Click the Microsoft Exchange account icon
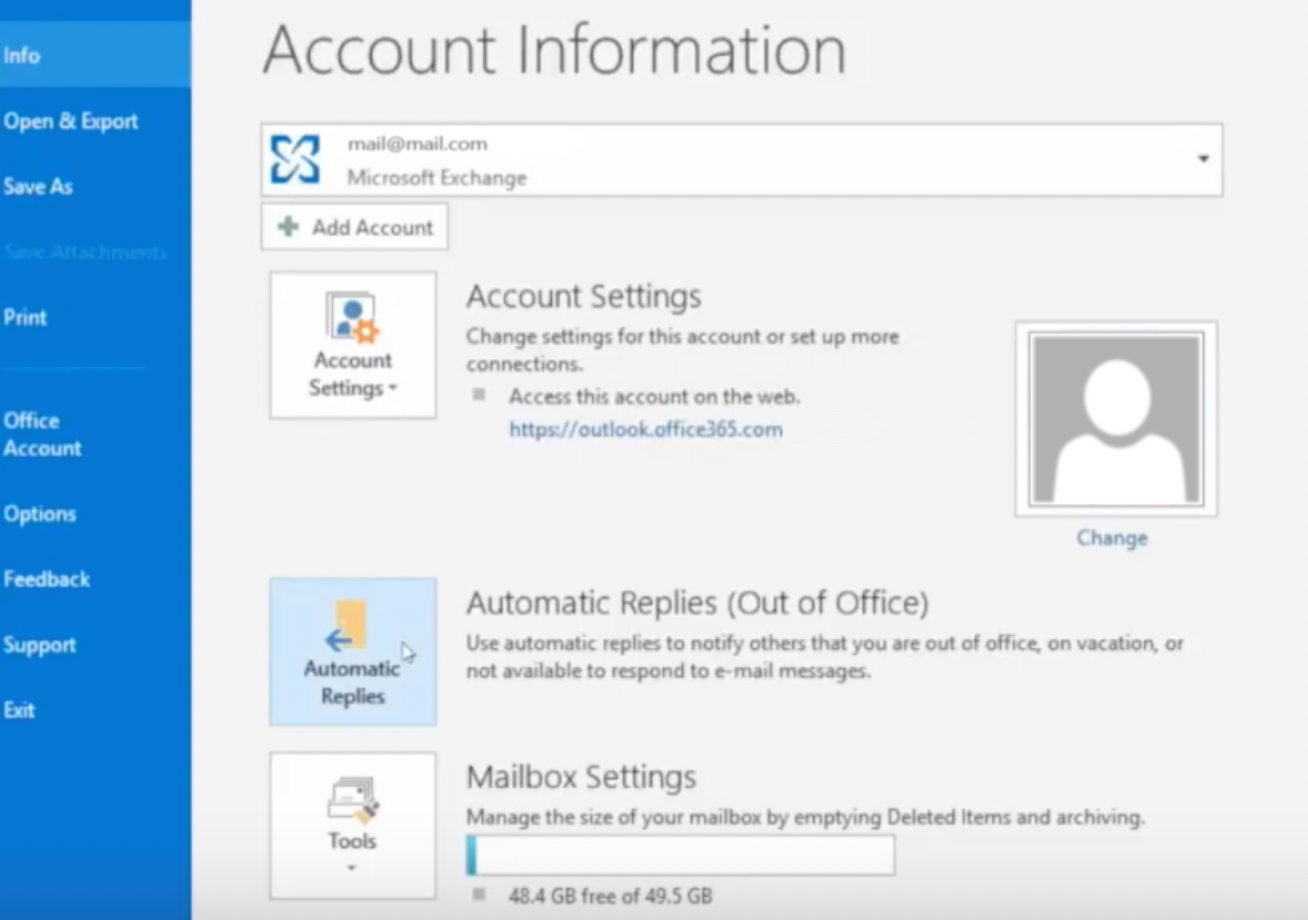 coord(296,160)
